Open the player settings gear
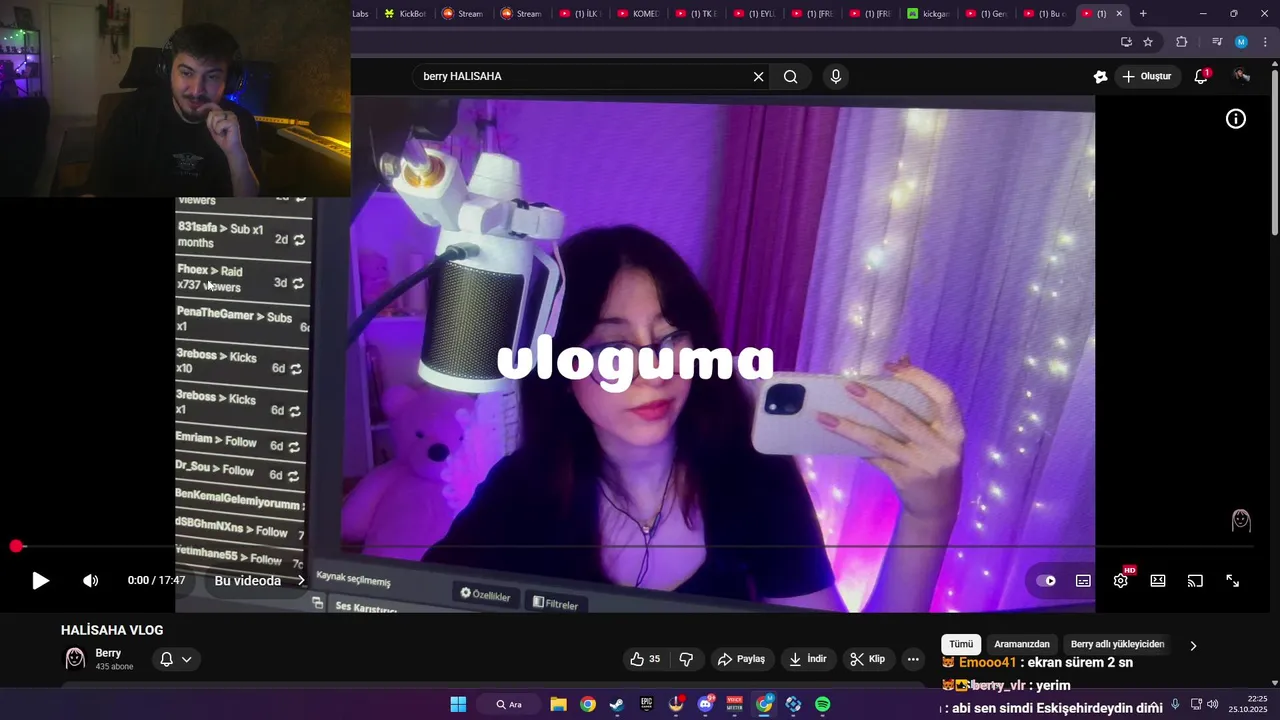 (x=1121, y=581)
